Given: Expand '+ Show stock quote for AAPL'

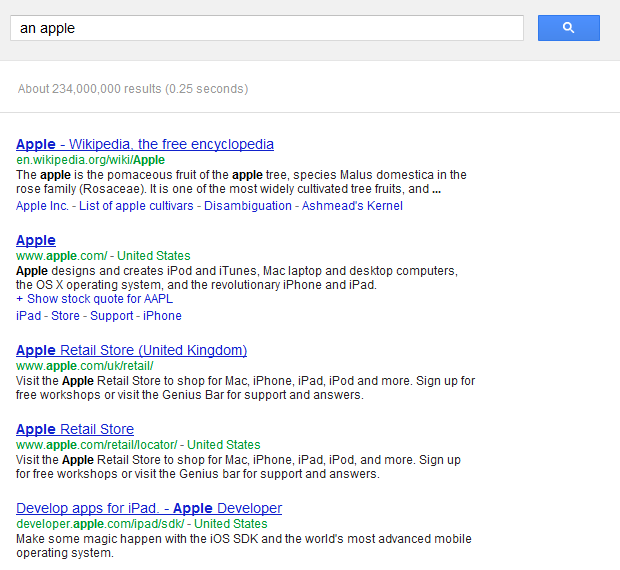Looking at the screenshot, I should pos(95,299).
